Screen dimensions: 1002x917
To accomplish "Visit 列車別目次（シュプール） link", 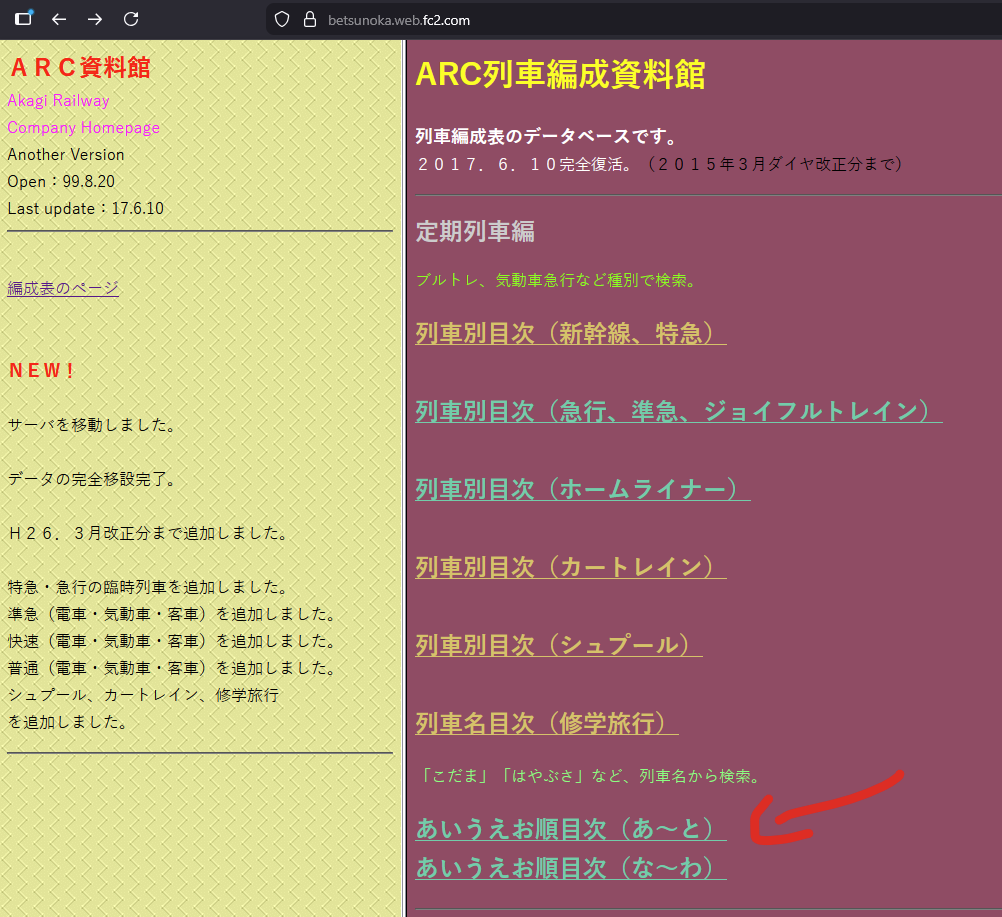I will pyautogui.click(x=558, y=645).
